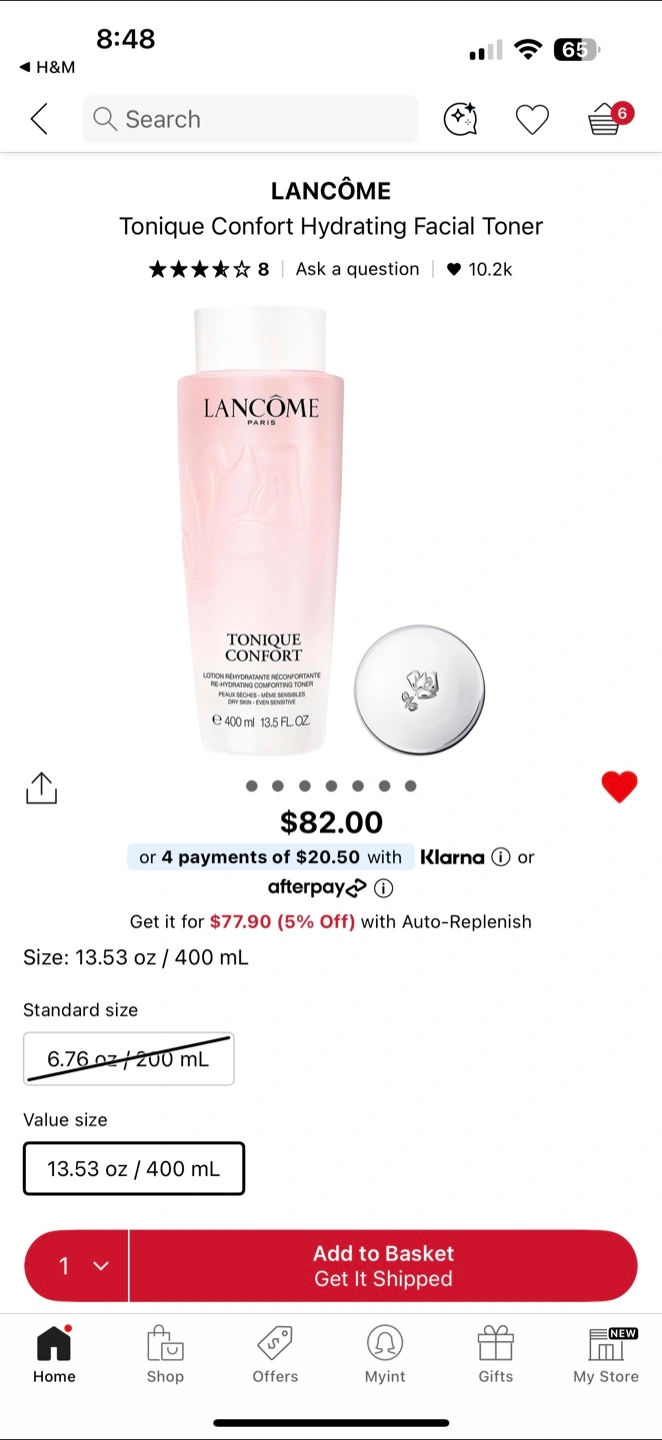Tap Add to Basket button
The width and height of the screenshot is (662, 1440).
[x=383, y=1266]
